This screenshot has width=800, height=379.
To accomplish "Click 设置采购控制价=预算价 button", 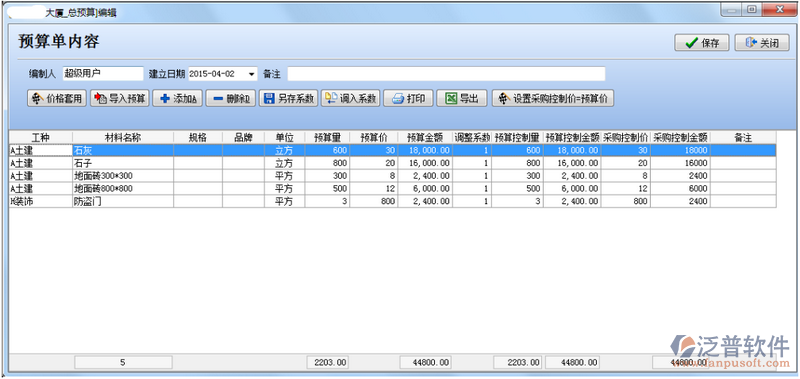I will tap(553, 98).
